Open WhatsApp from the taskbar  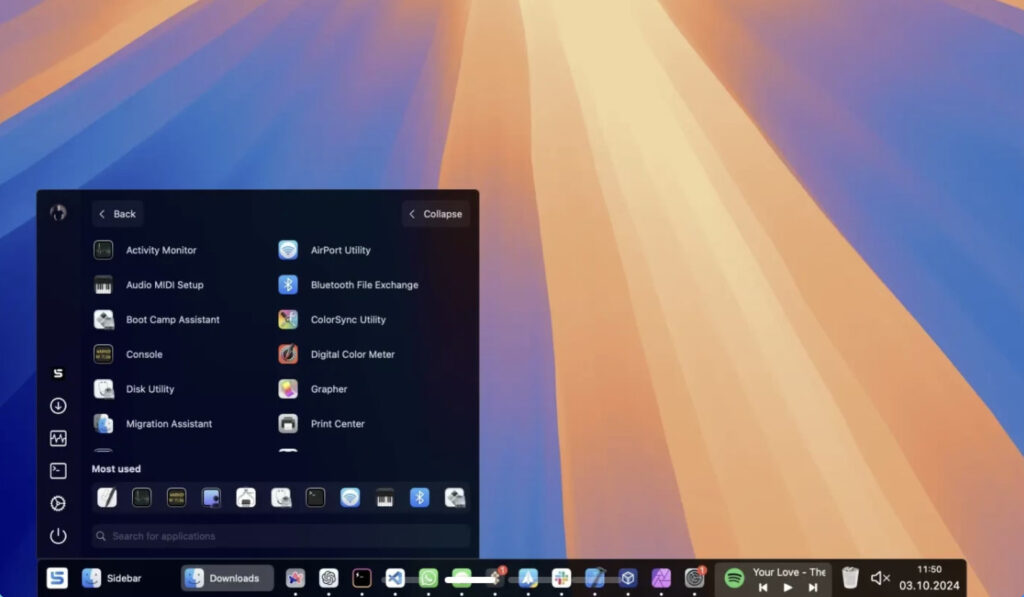(x=428, y=578)
